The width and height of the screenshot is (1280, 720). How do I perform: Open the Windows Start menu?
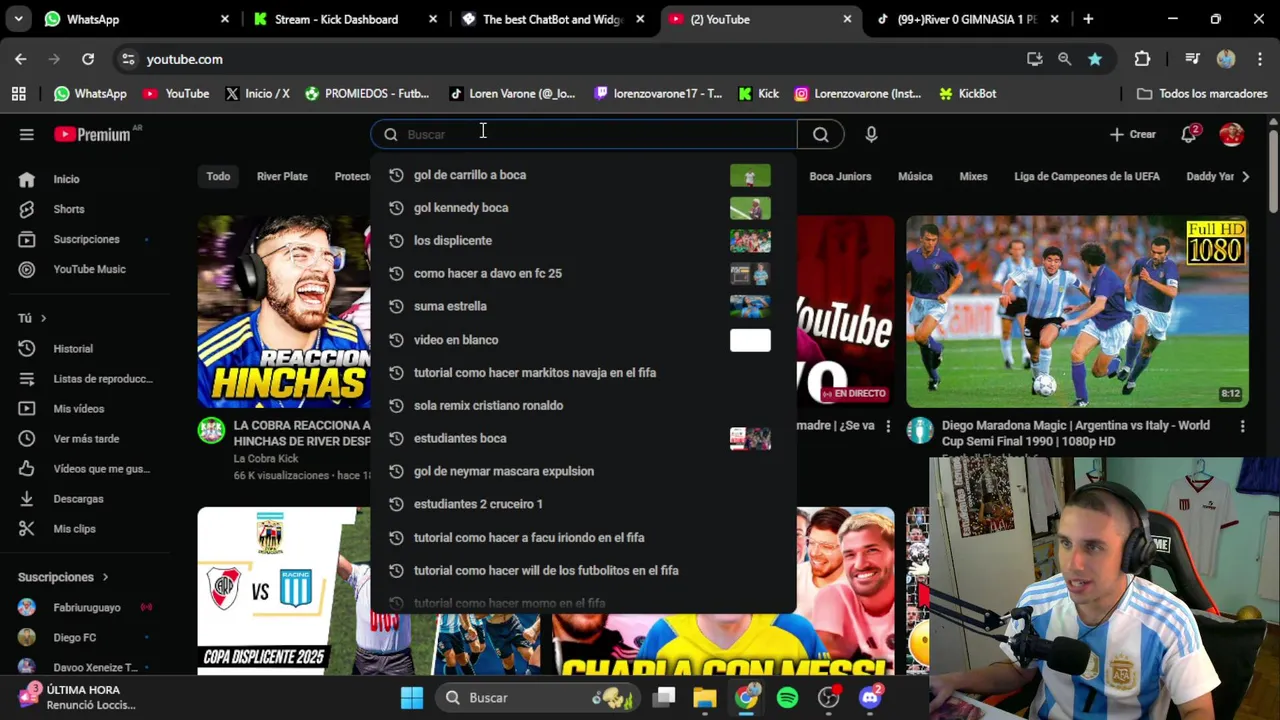pyautogui.click(x=412, y=698)
